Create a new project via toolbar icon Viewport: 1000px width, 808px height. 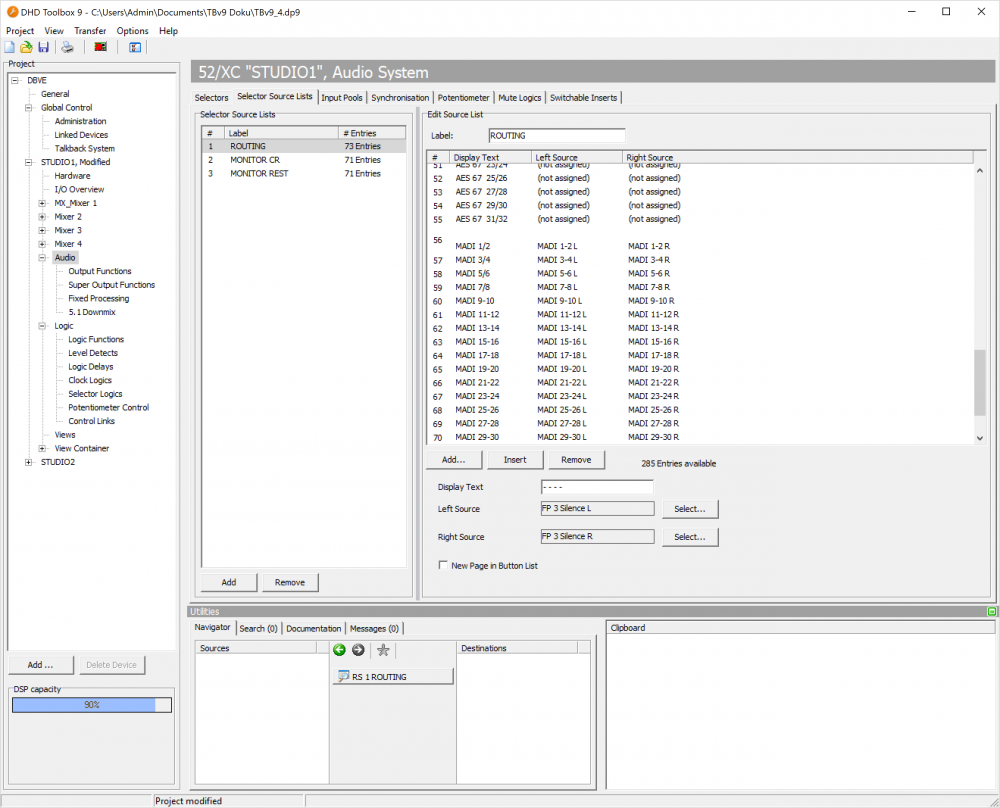click(9, 47)
